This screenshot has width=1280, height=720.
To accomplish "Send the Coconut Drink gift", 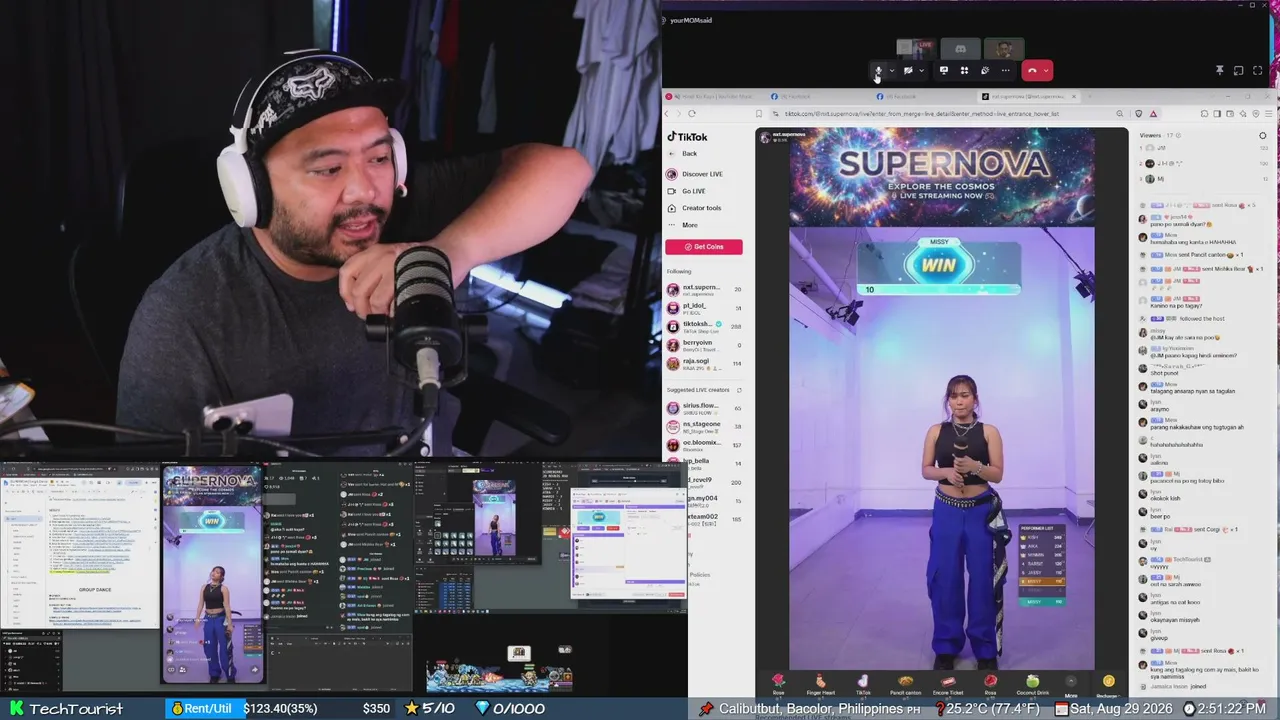I will coord(1032,684).
